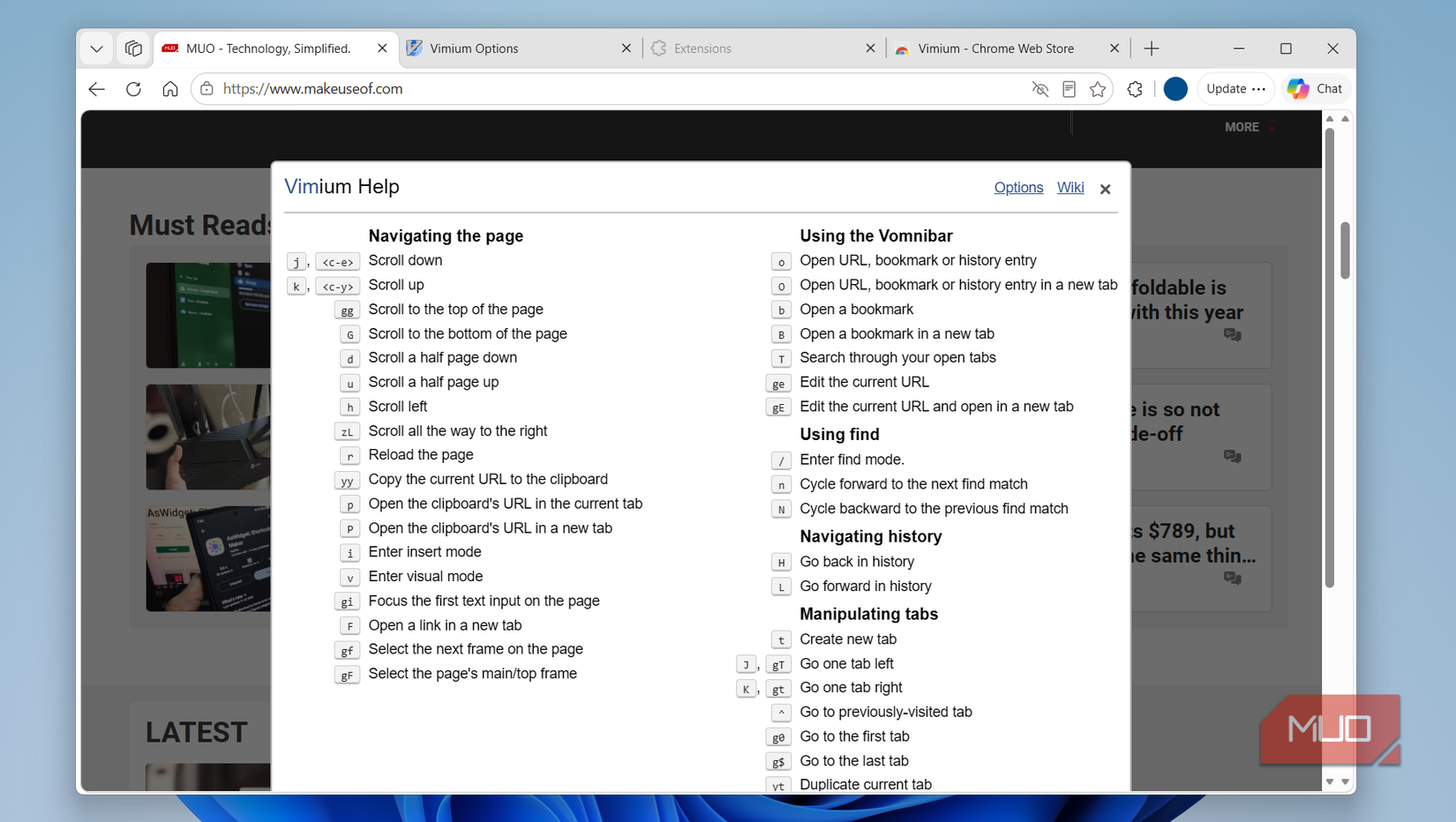Screen dimensions: 1456x822
Task: Close the Vimium Help dialog
Action: point(1106,189)
